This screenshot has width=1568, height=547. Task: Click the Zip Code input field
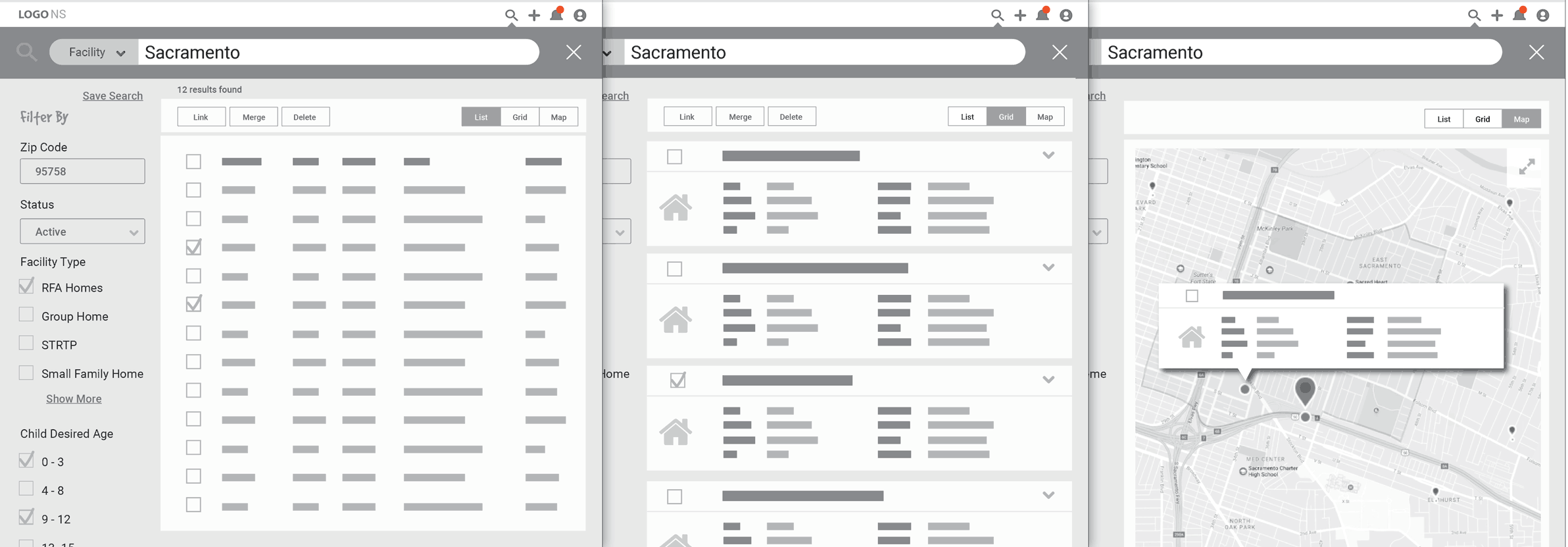82,171
